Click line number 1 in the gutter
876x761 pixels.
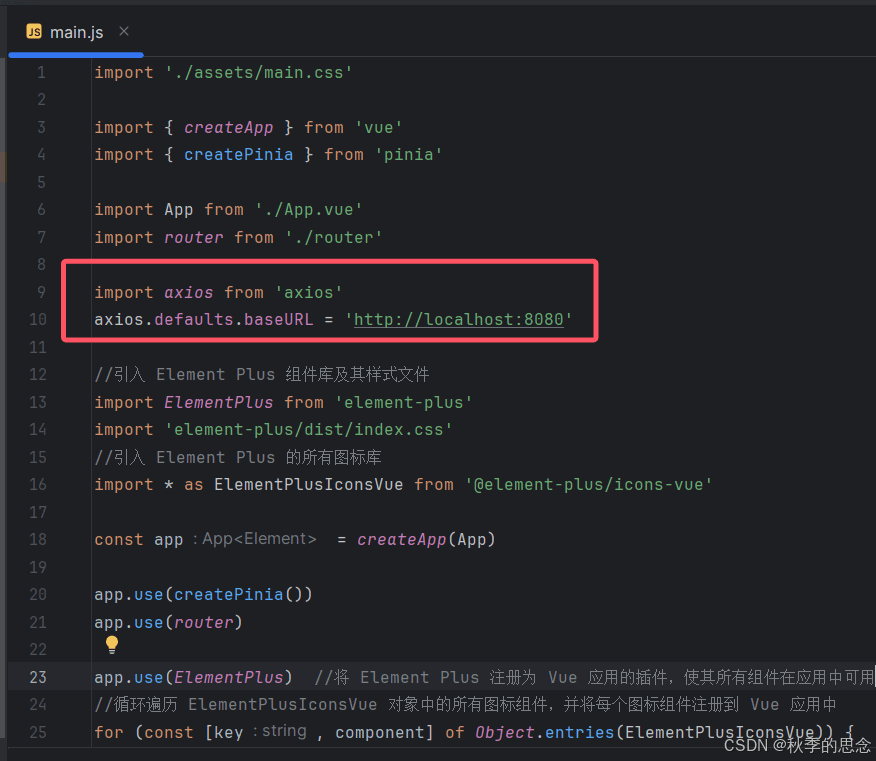pos(41,73)
